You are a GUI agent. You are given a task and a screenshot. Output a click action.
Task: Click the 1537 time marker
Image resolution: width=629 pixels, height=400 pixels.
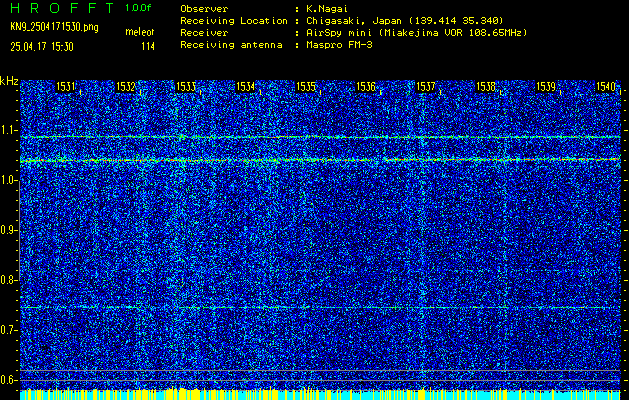(x=426, y=87)
